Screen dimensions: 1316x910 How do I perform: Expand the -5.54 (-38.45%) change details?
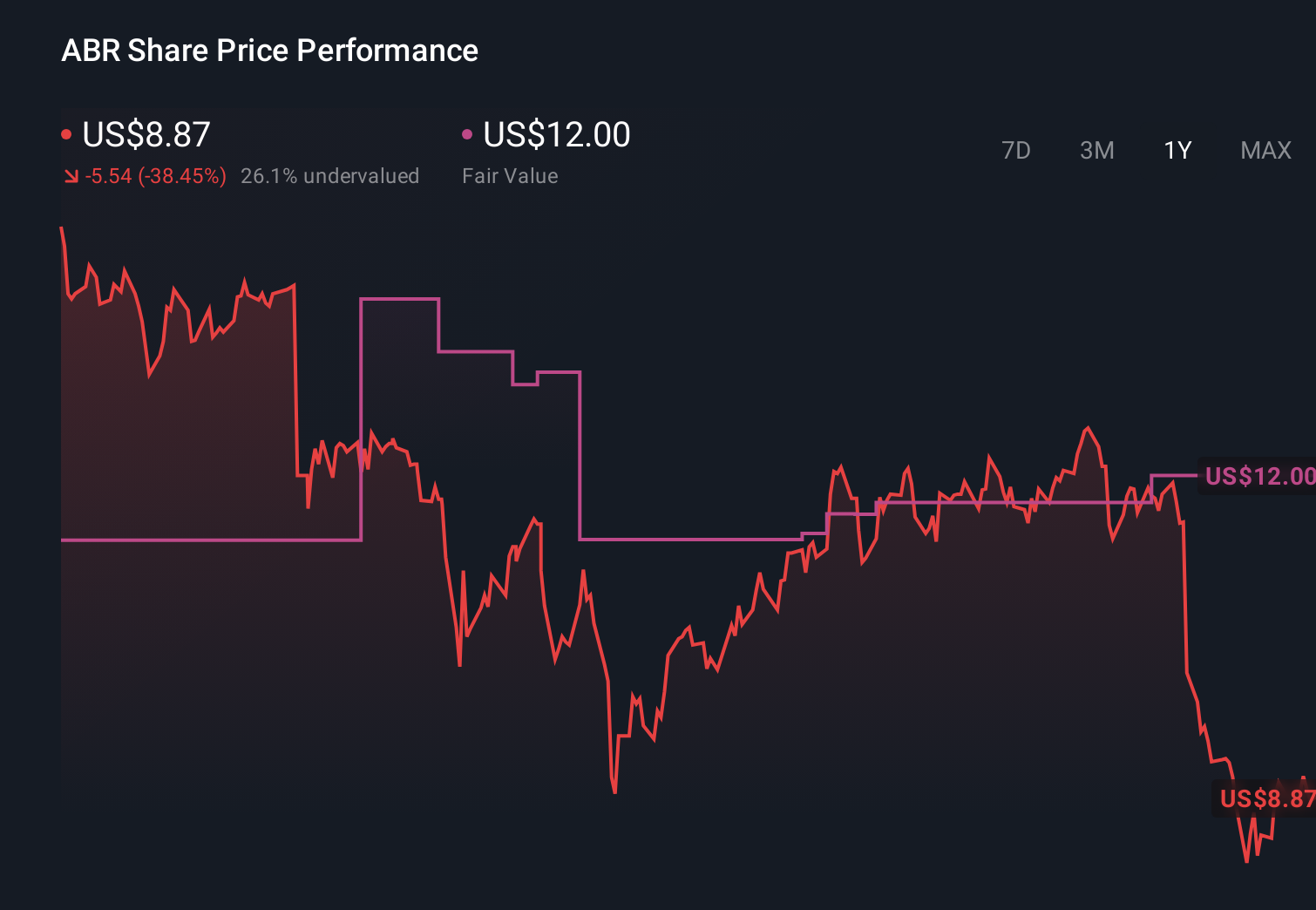pos(157,176)
